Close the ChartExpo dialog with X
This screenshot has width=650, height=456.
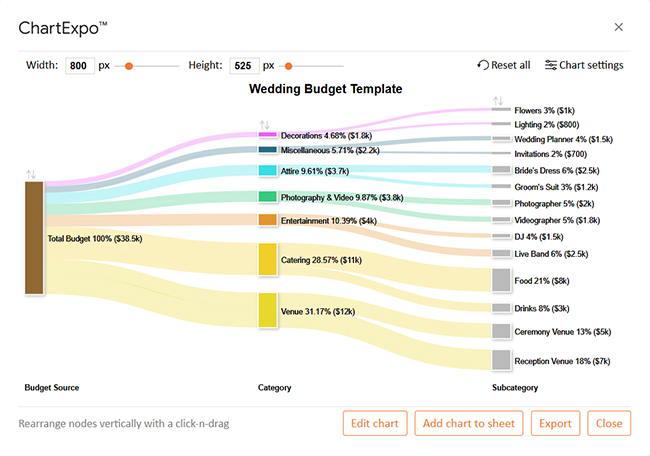618,27
